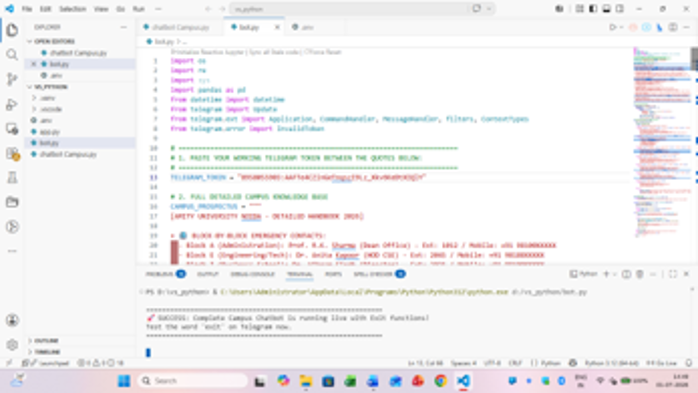Open the Copilot chat icon in title bar
Screen dimensions: 698x393
click(560, 8)
